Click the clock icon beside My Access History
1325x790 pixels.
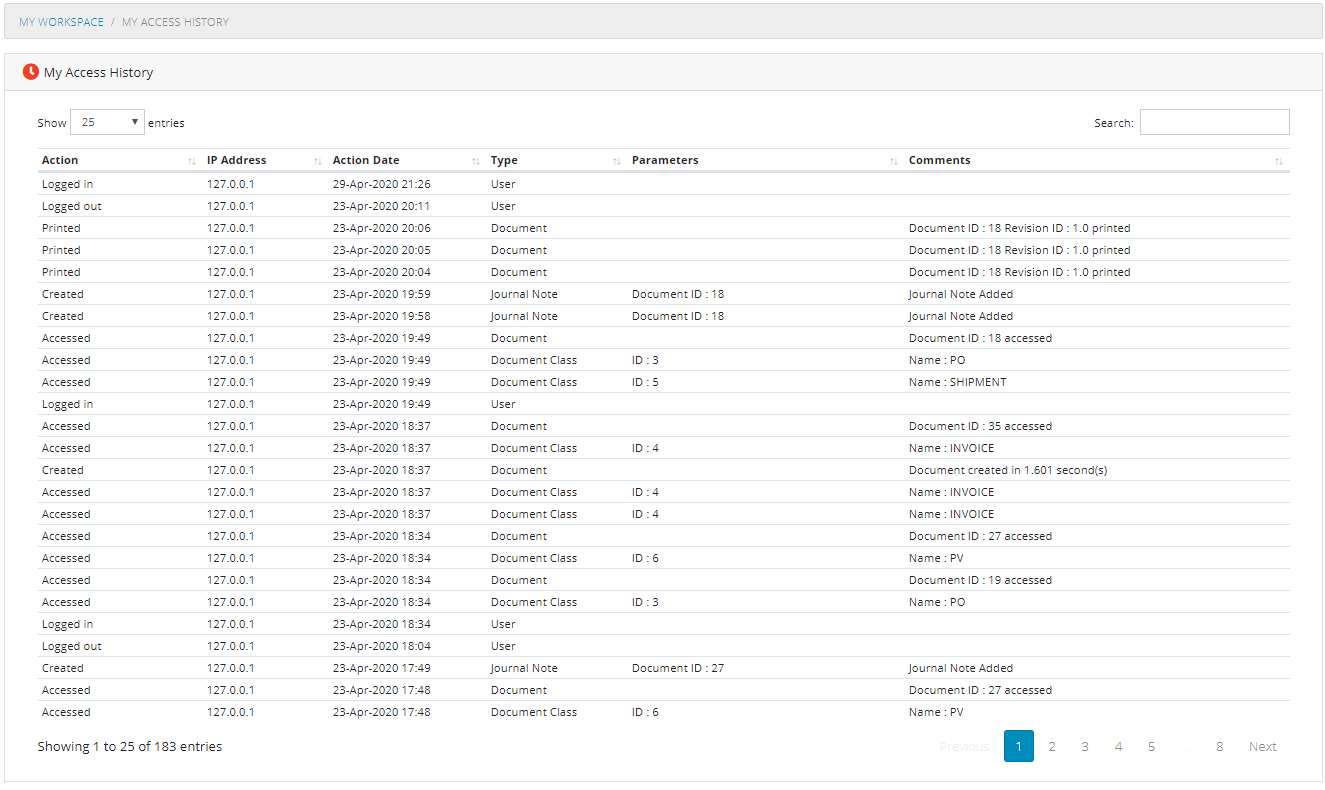tap(30, 72)
